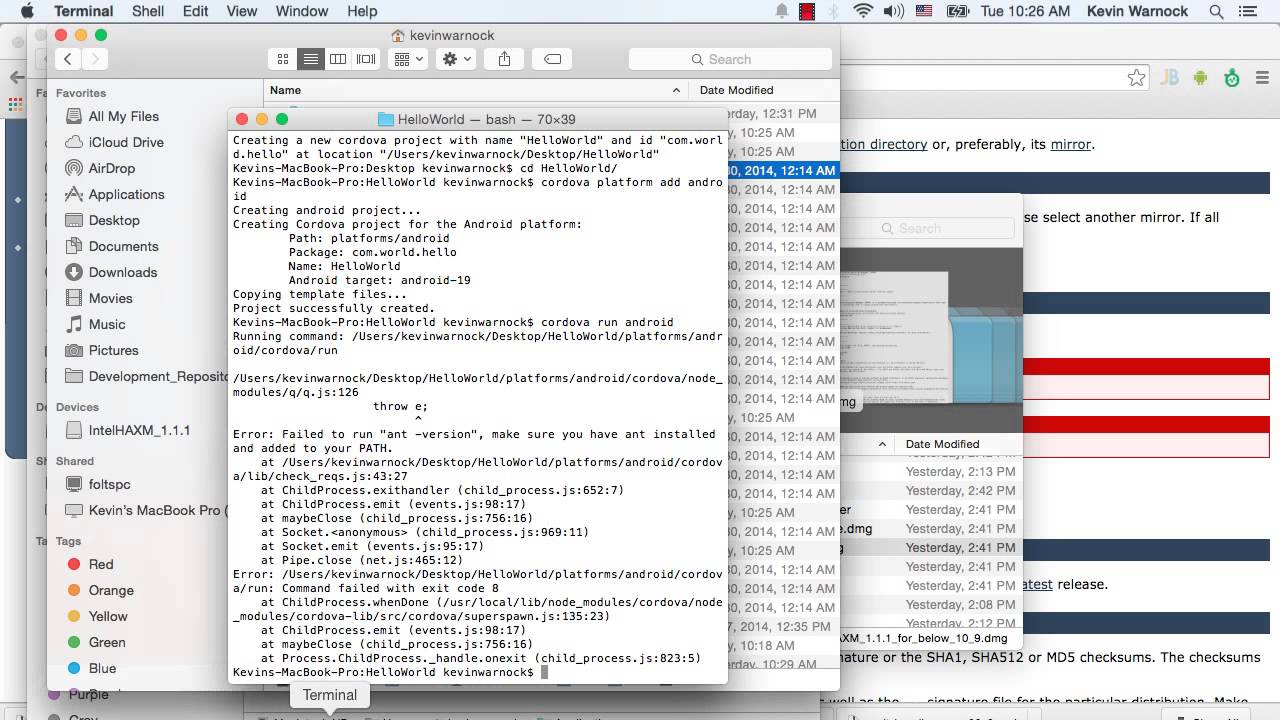Image resolution: width=1280 pixels, height=720 pixels.
Task: Click the highlighted 2014, 12:14 AM row
Action: pos(783,171)
